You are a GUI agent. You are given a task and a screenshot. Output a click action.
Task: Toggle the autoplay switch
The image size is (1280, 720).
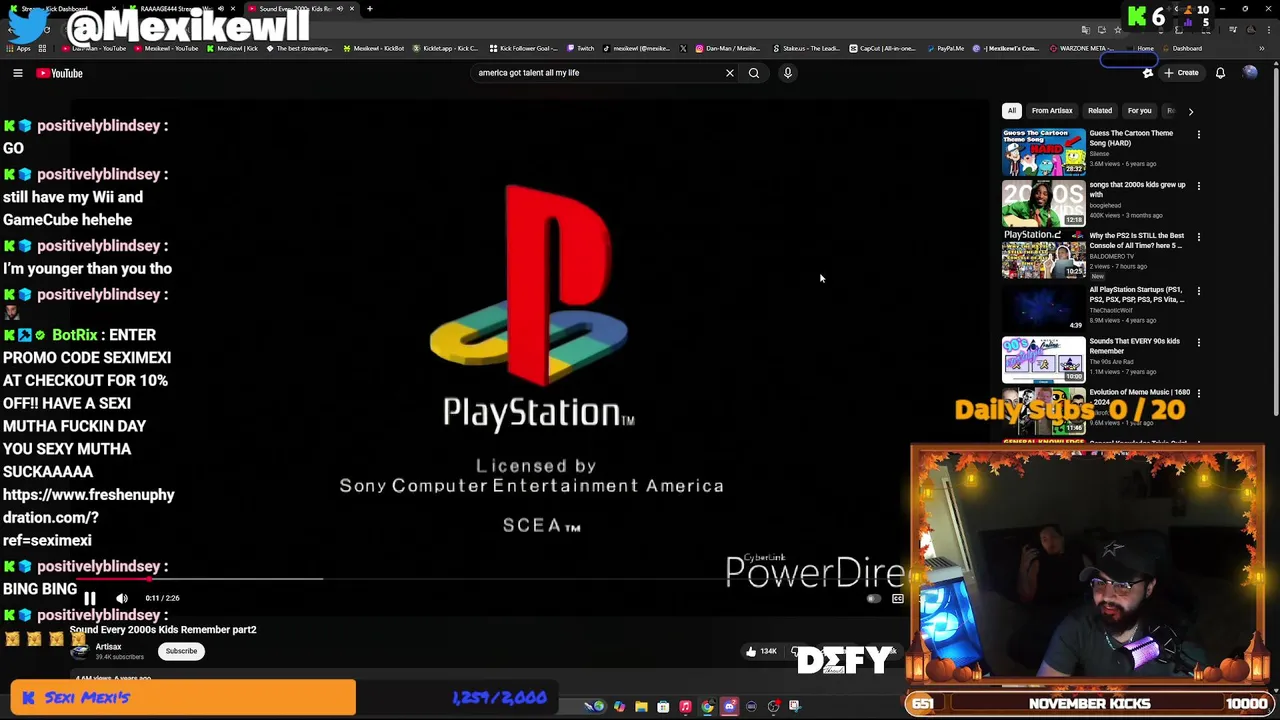coord(873,599)
